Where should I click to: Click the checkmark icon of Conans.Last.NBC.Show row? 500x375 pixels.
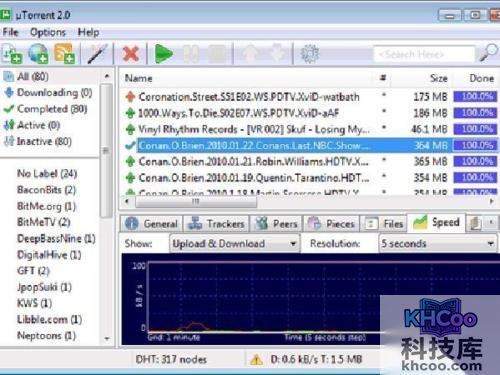pos(130,145)
